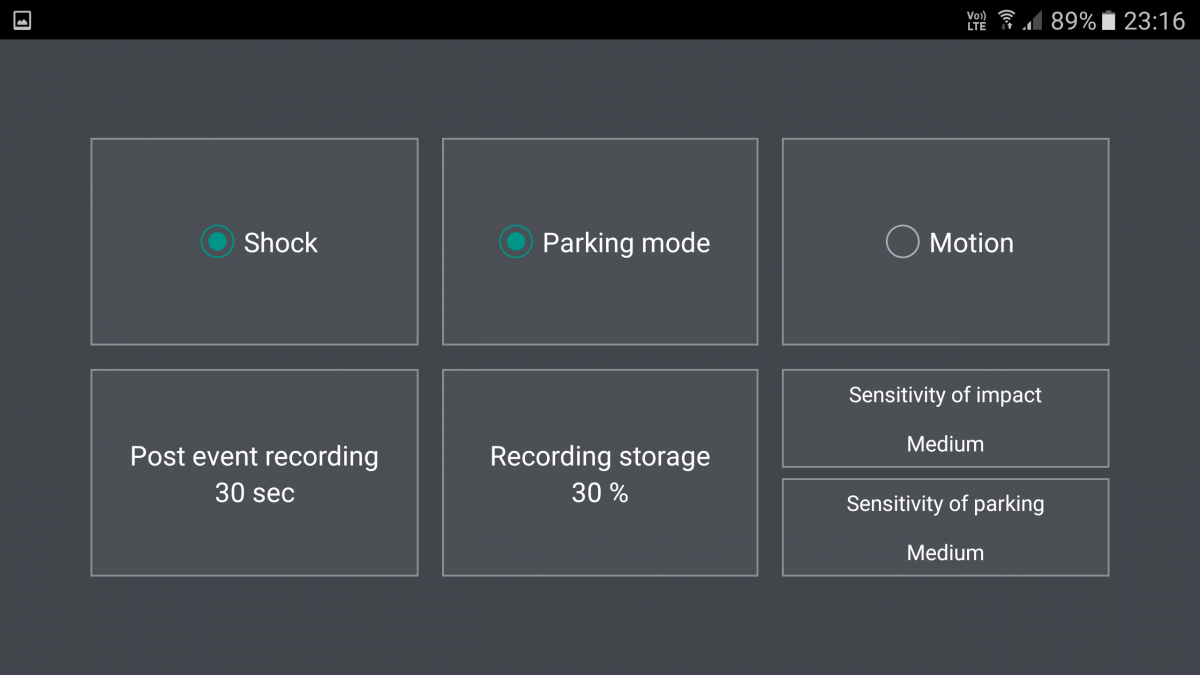The image size is (1200, 675).
Task: Tap the cellular signal strength icon
Action: pos(1033,20)
